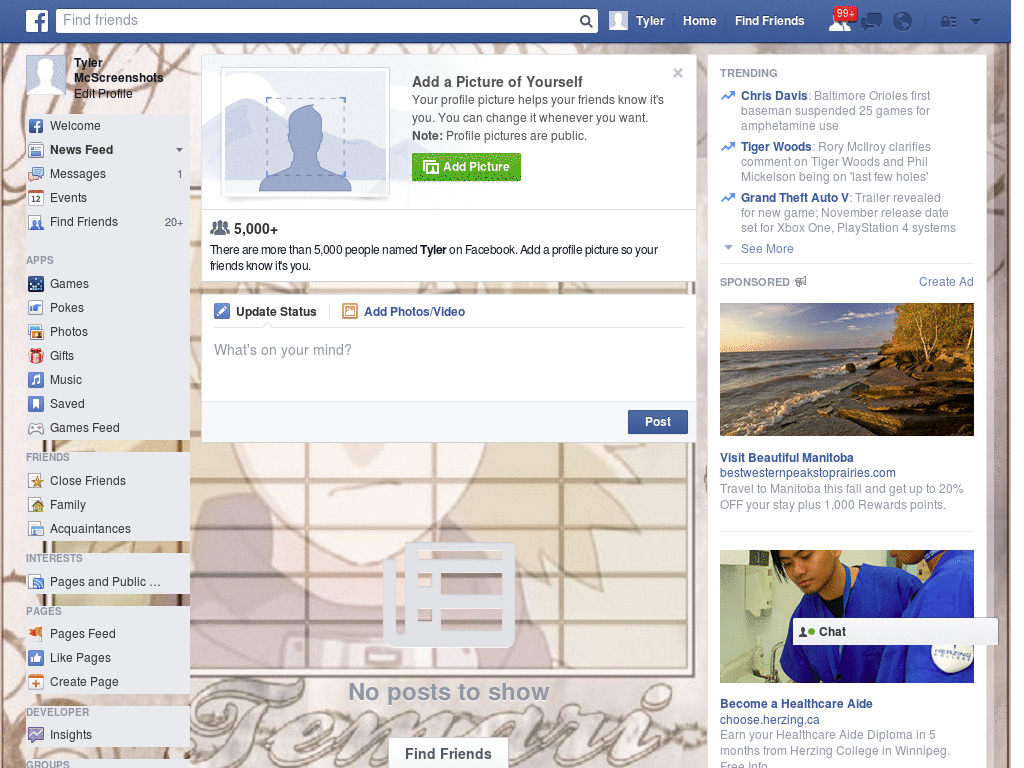The height and width of the screenshot is (768, 1024).
Task: Click Find Friends button below No posts
Action: (x=448, y=754)
